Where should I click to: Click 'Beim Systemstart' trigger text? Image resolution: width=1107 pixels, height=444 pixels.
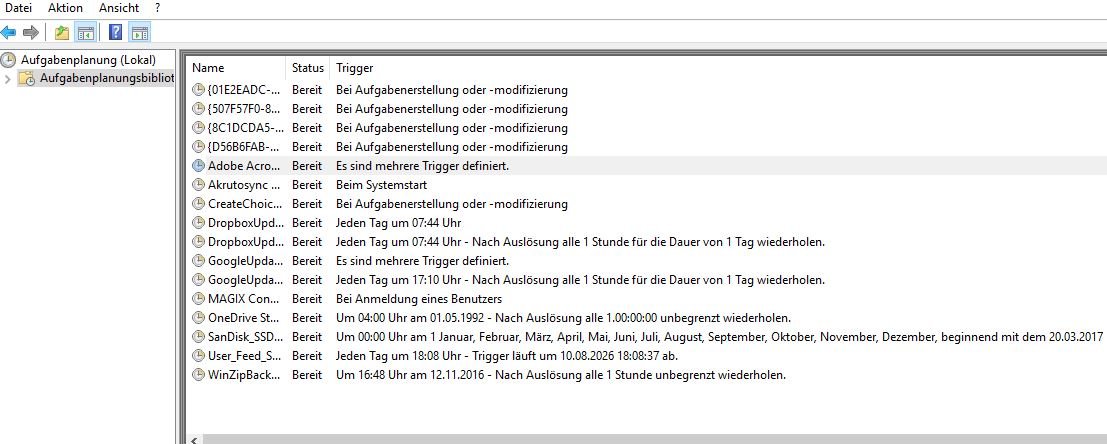click(x=381, y=185)
